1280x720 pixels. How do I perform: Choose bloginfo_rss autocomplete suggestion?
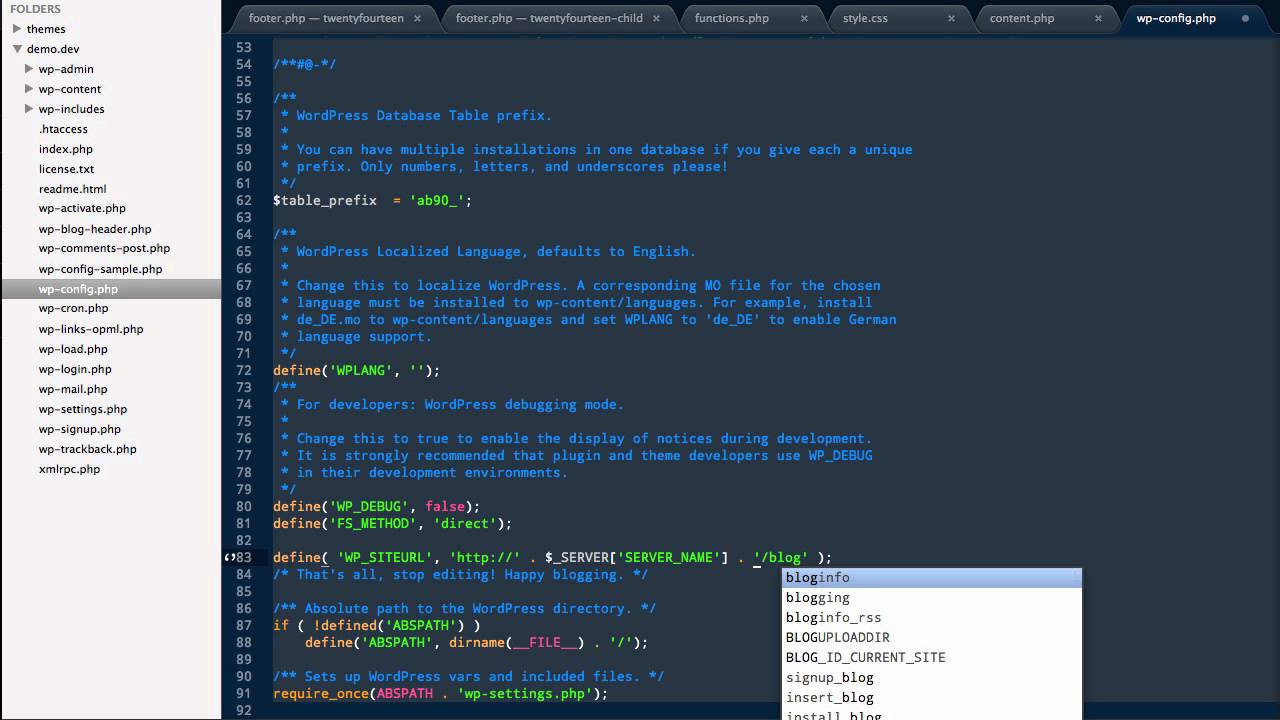click(931, 617)
